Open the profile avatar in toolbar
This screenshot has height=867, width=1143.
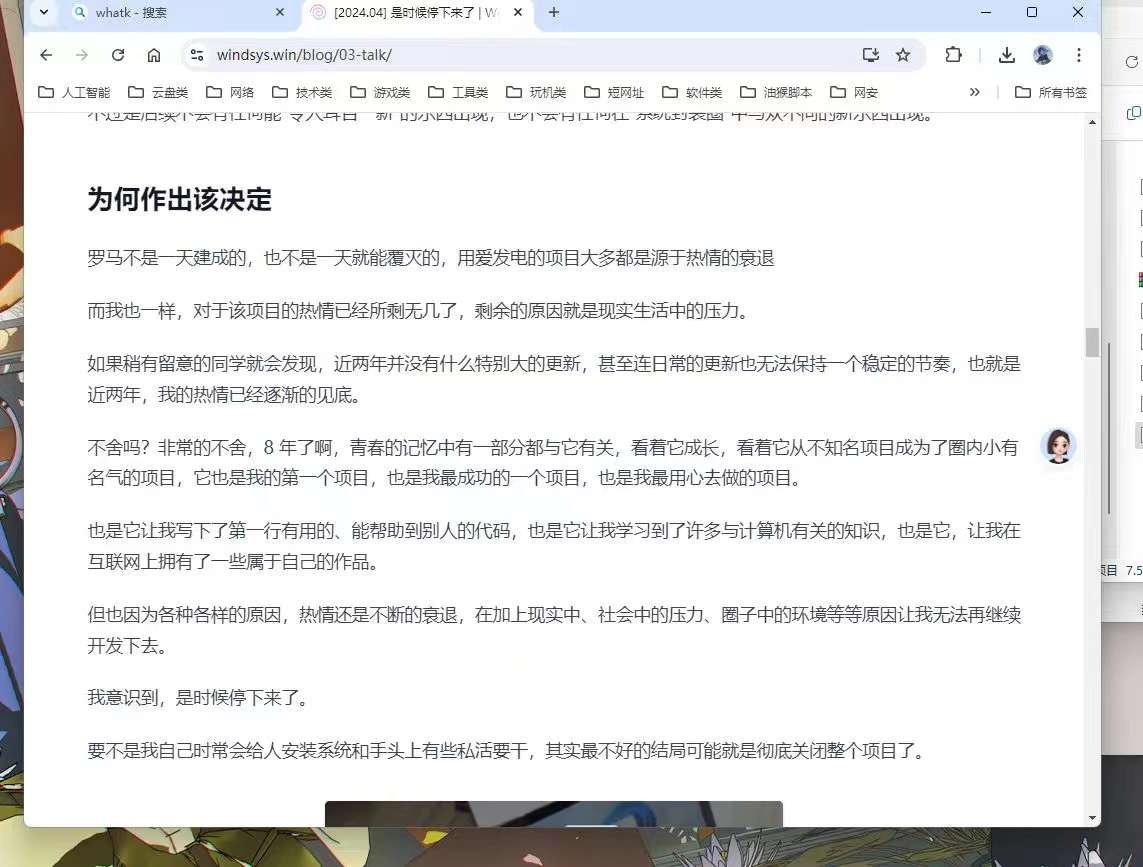click(x=1043, y=55)
